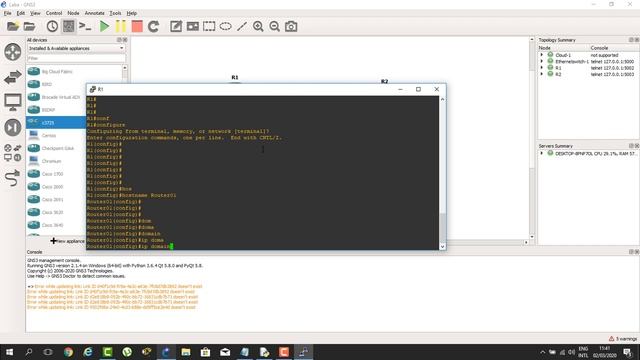Viewport: 640px width, 360px height.
Task: Open the Control menu
Action: [54, 13]
